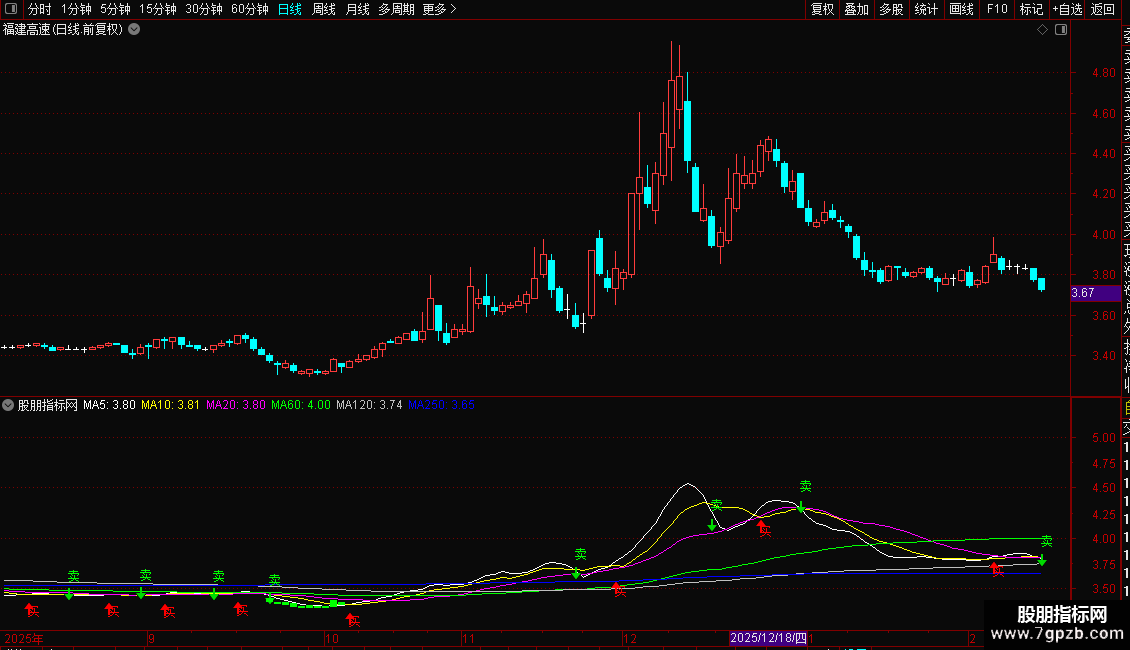Open the 多周期 multi-period view
This screenshot has height=650, width=1130.
click(396, 9)
